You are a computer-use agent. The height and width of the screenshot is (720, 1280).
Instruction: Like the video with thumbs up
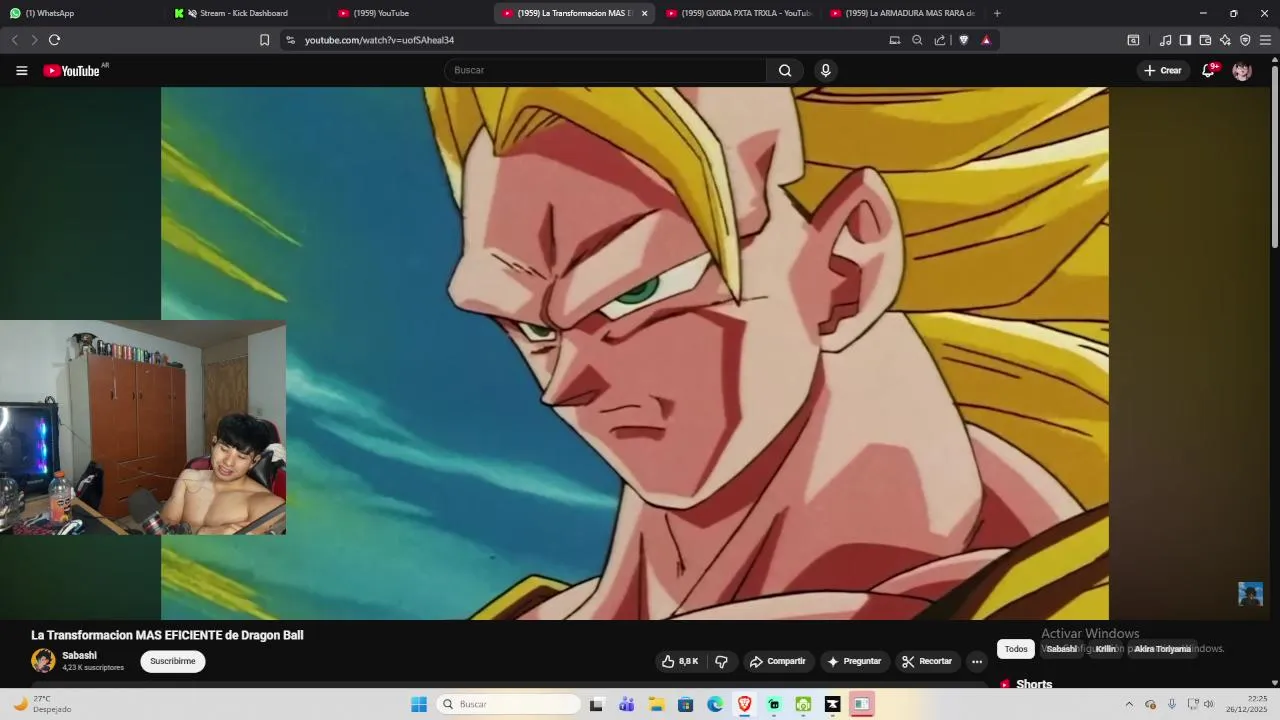(679, 661)
